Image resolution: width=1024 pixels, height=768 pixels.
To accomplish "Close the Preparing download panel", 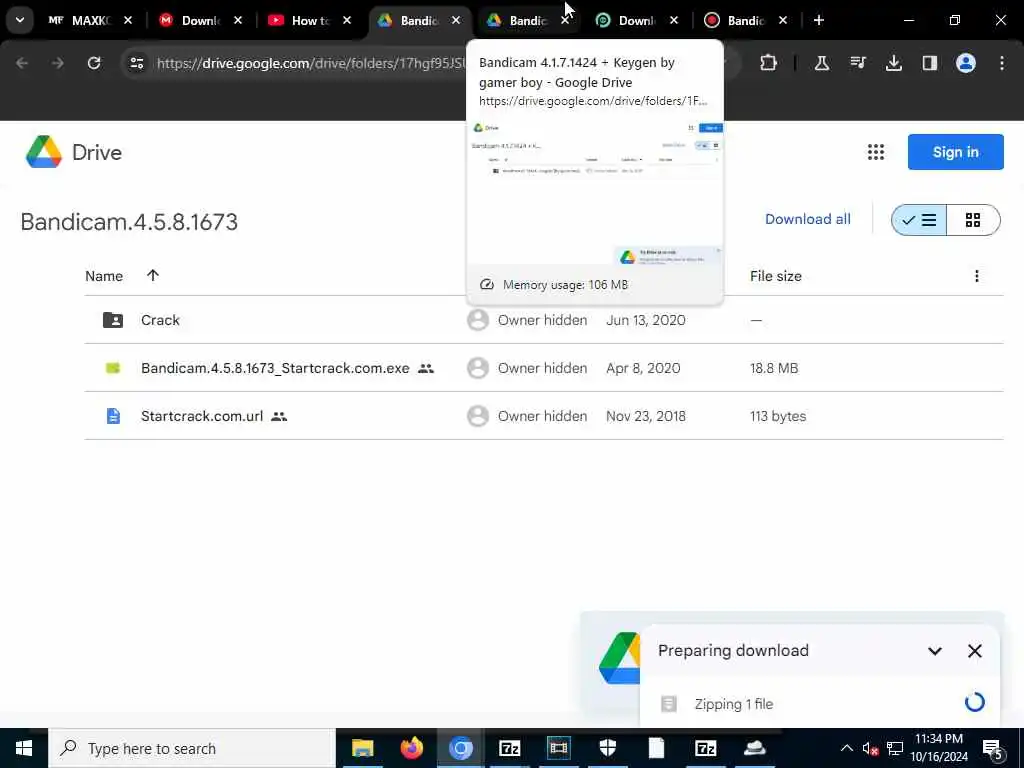I will pos(974,651).
